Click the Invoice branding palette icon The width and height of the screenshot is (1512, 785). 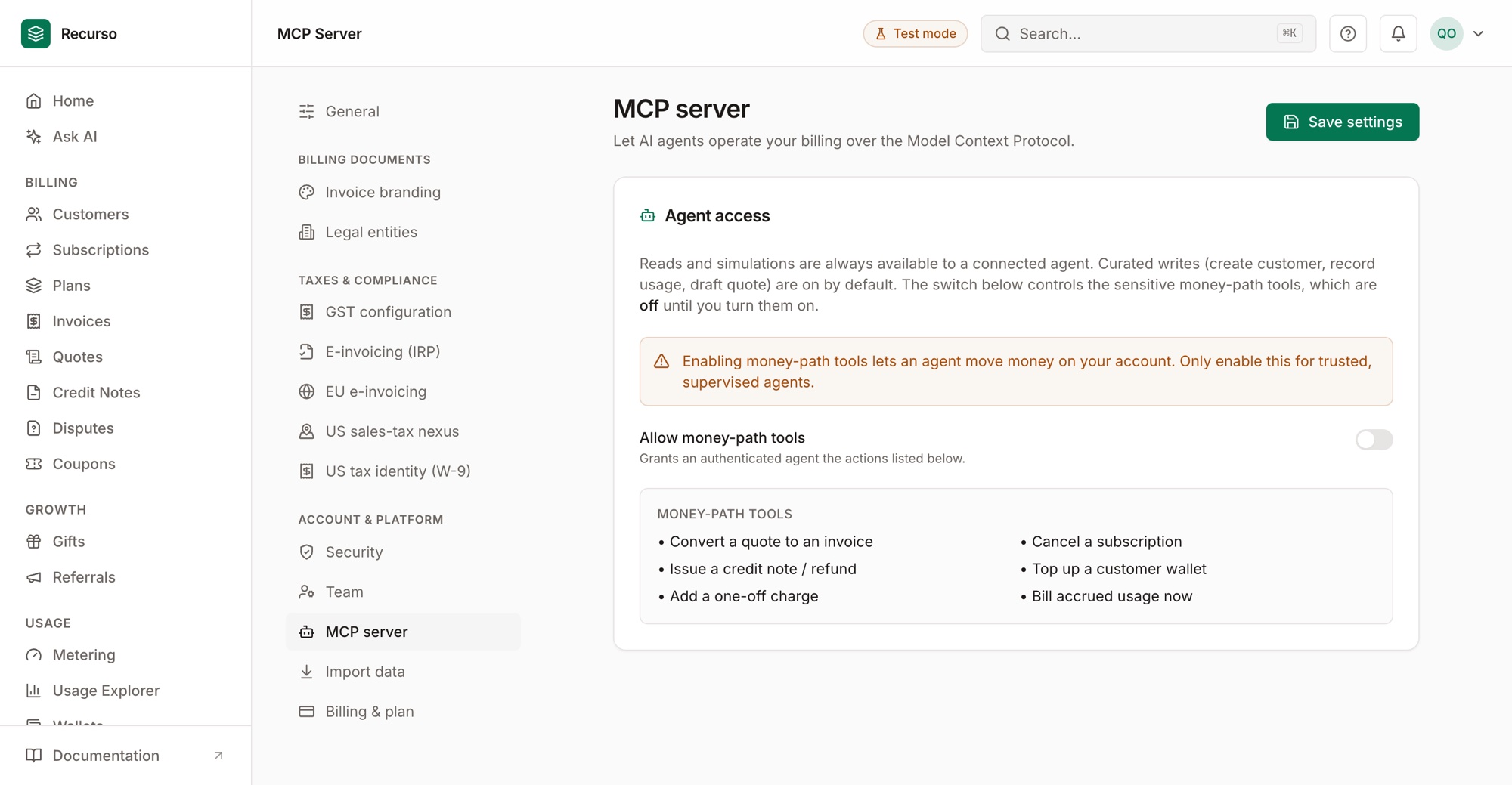click(306, 193)
